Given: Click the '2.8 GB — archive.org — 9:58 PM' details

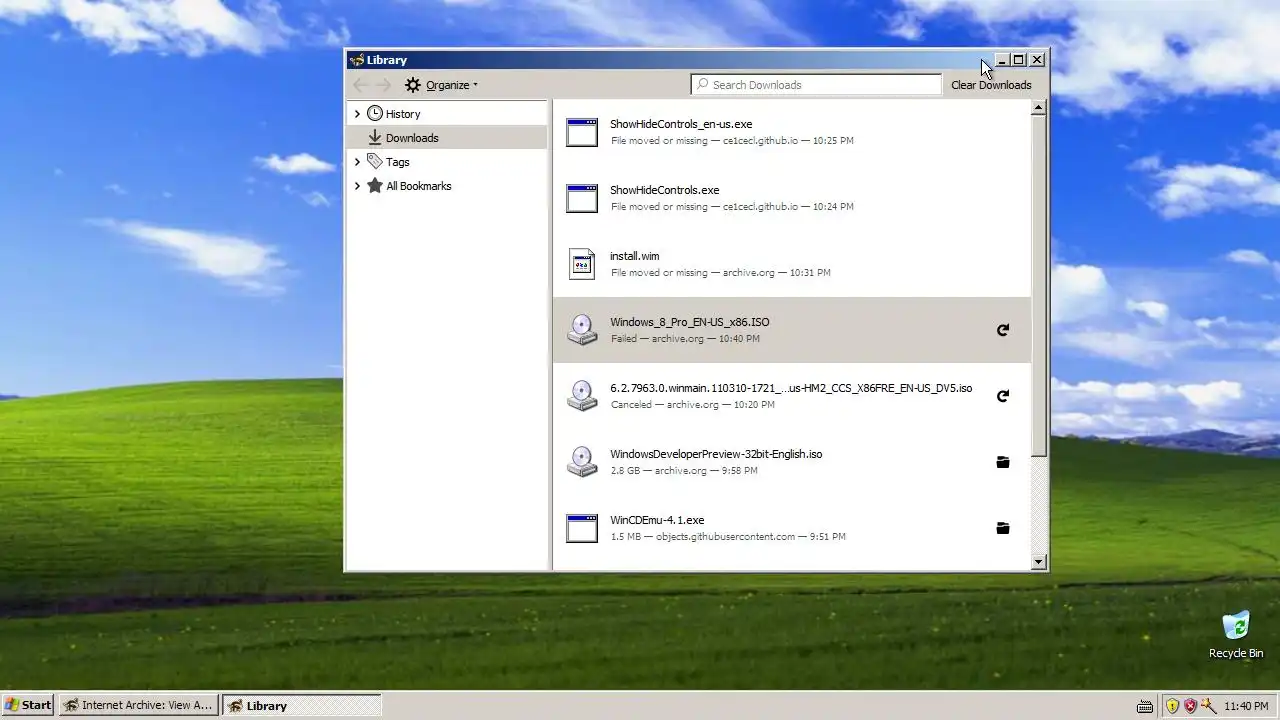Looking at the screenshot, I should [684, 471].
